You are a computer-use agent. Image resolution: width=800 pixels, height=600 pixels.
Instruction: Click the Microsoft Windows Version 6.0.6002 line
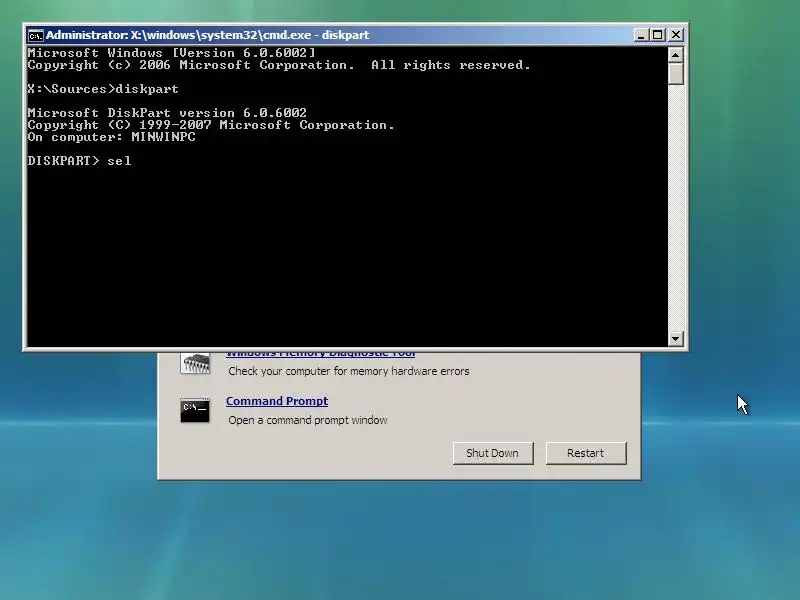click(171, 53)
